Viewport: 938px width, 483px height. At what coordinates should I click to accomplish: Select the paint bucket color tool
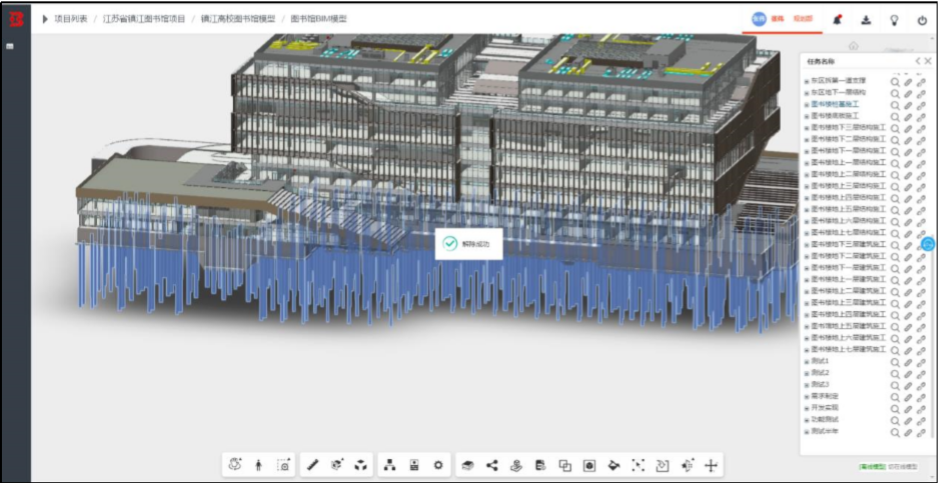click(614, 465)
